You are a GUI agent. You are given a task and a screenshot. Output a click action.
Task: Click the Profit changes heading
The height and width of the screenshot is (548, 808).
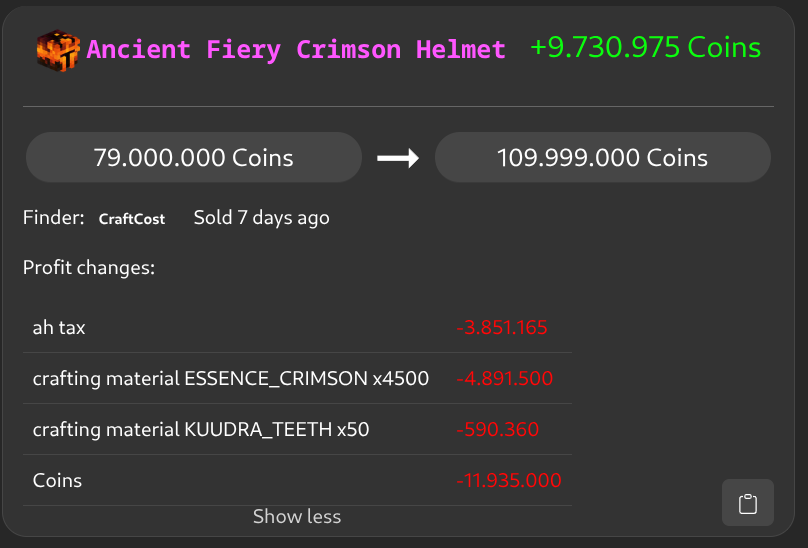(89, 268)
